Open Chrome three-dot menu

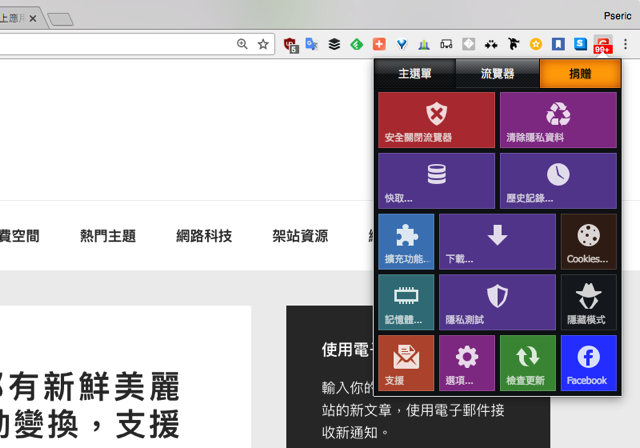pyautogui.click(x=626, y=44)
